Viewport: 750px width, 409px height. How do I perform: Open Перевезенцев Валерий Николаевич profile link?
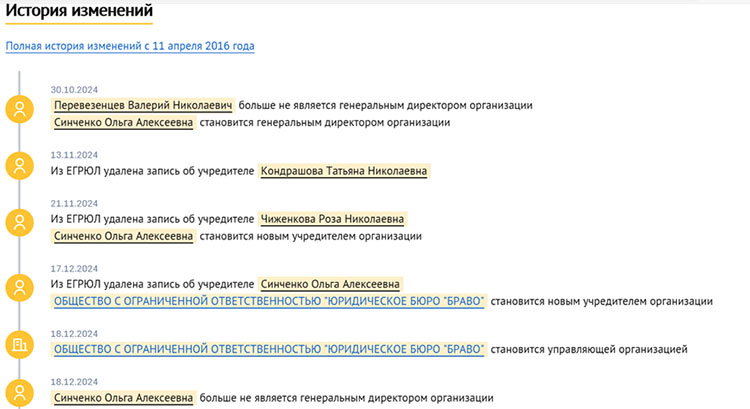[144, 105]
